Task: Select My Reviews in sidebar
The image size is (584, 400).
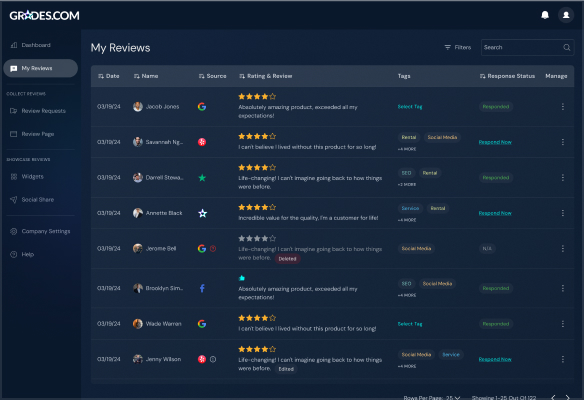Action: [x=40, y=68]
